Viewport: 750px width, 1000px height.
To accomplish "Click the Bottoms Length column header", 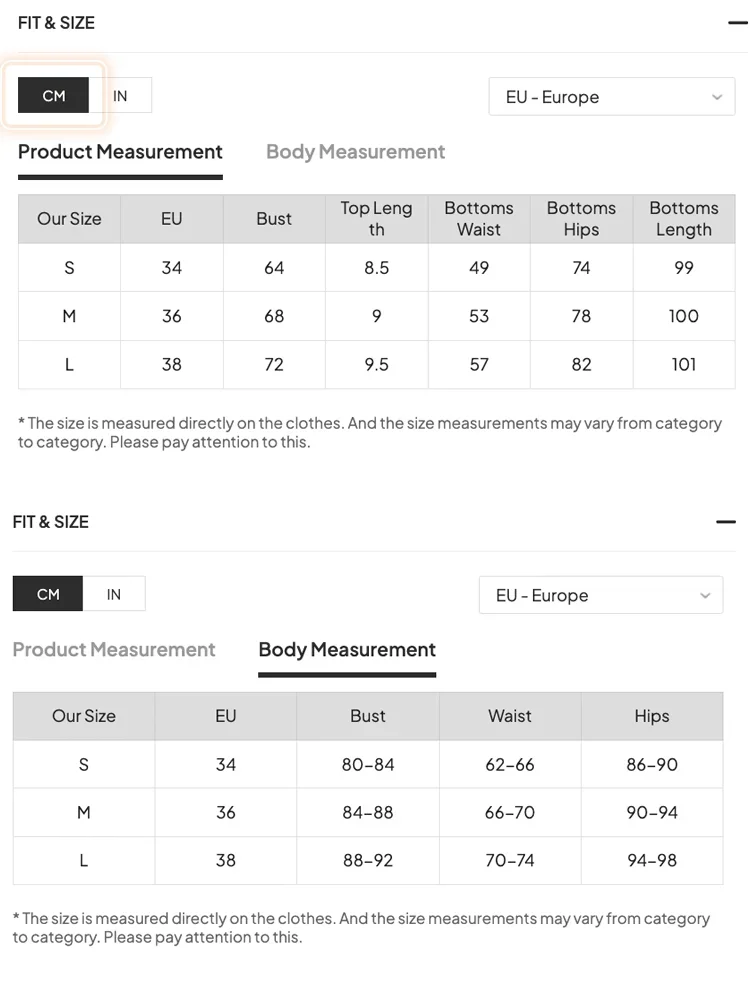I will coord(684,218).
